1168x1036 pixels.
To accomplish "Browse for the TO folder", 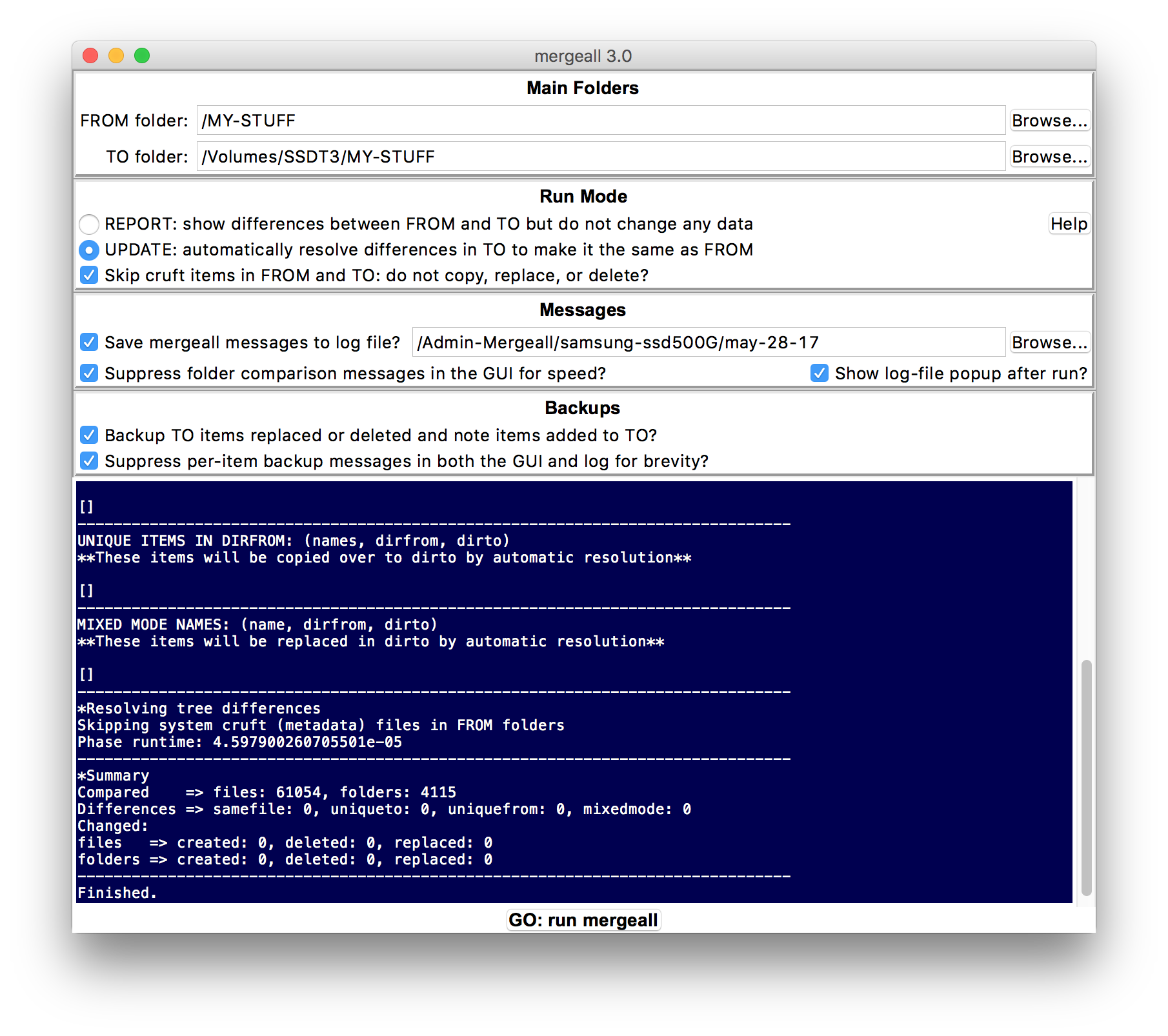I will pos(1050,157).
